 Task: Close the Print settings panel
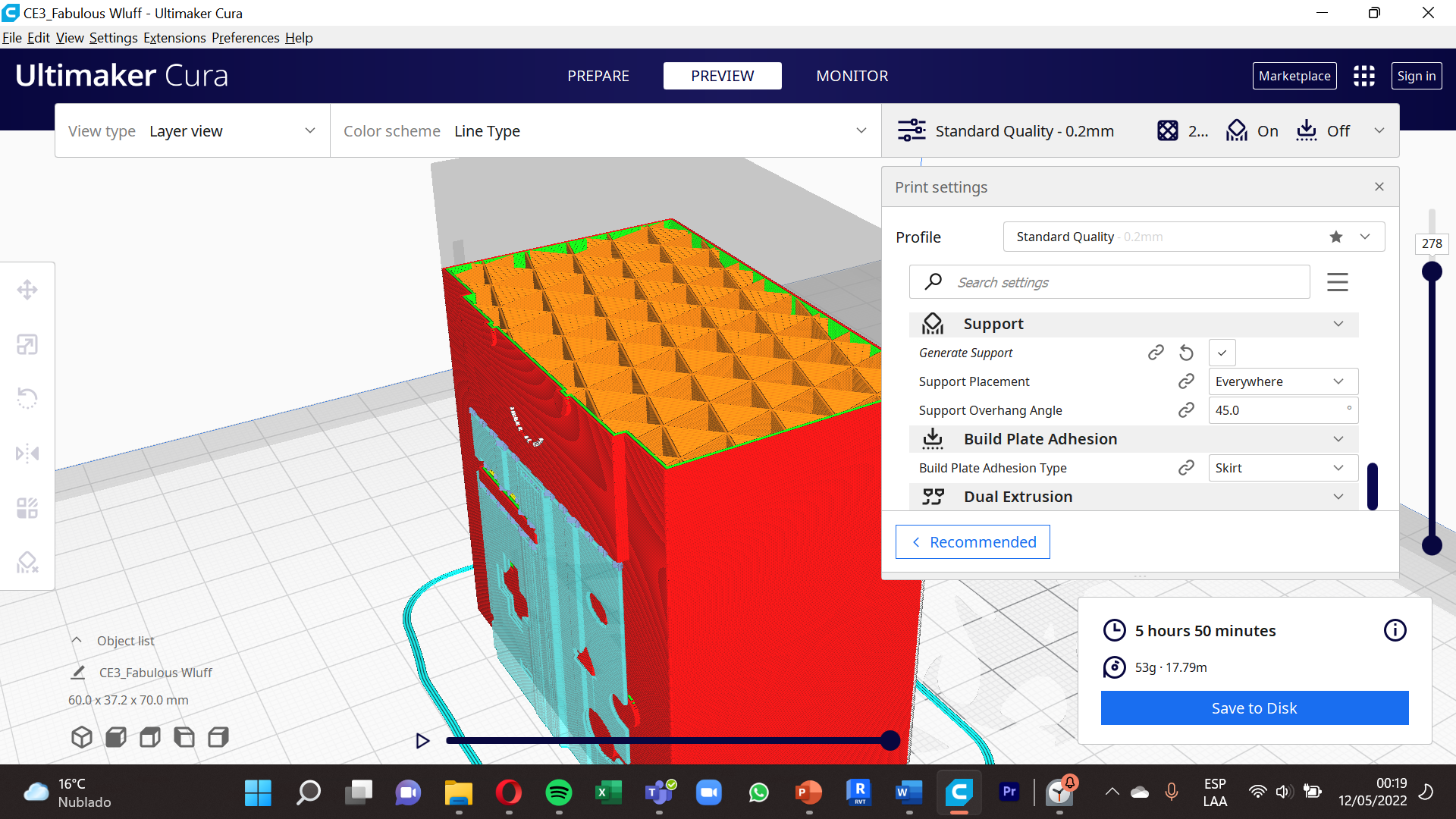click(x=1379, y=187)
